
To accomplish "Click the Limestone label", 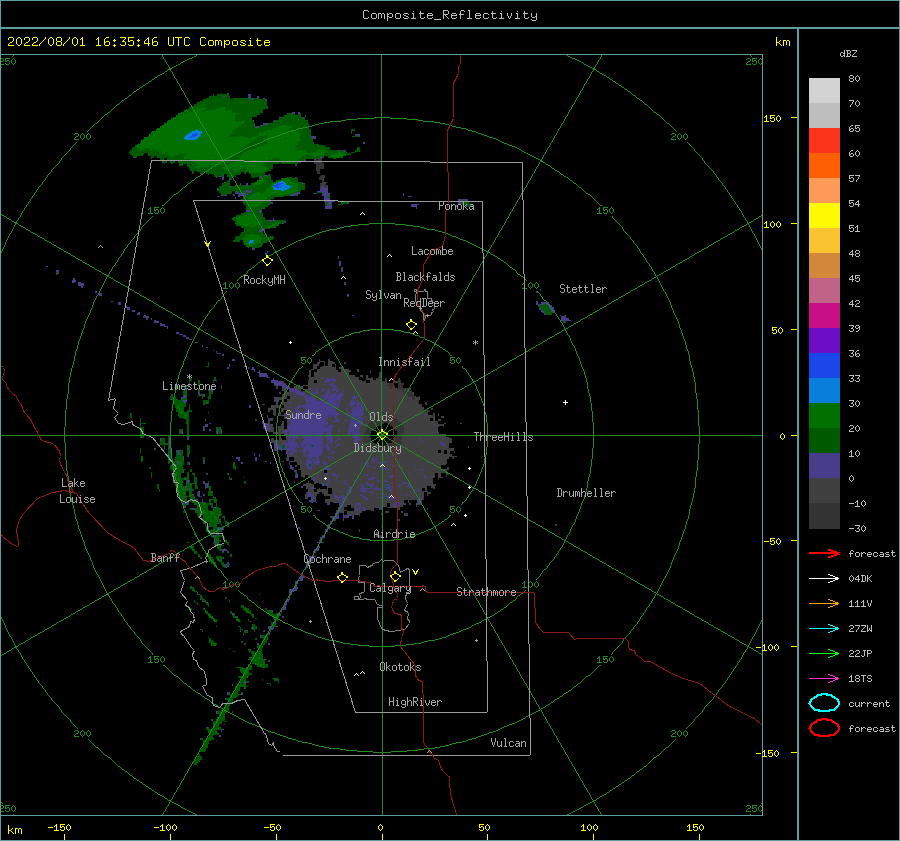I will [189, 386].
